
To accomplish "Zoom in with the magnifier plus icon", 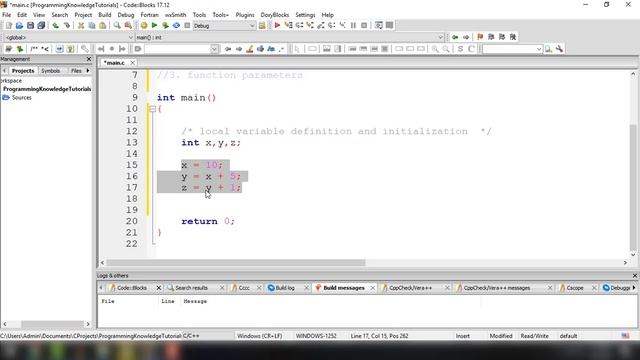I will click(x=435, y=49).
